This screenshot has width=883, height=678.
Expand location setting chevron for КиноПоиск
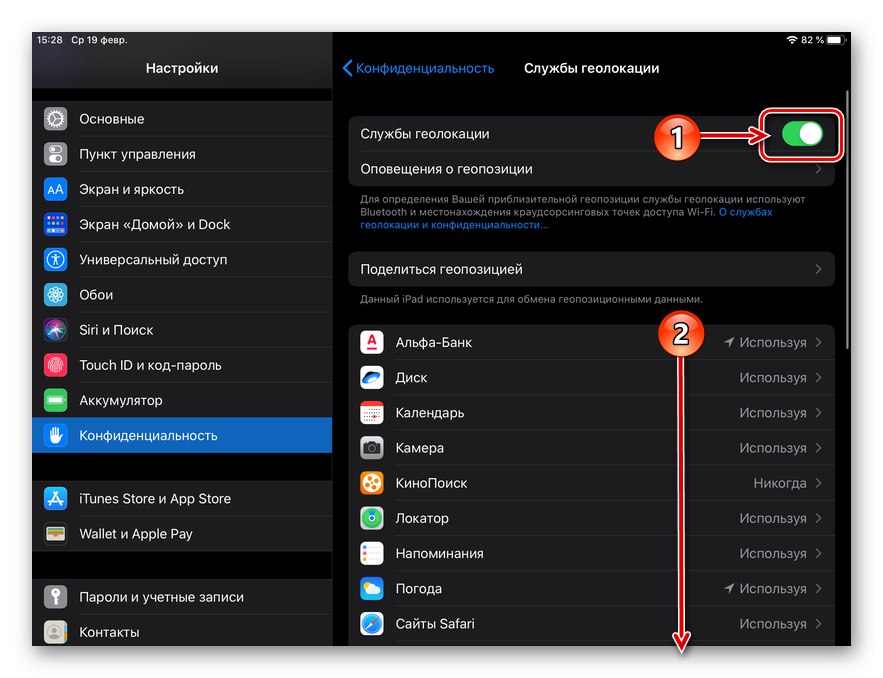tap(818, 483)
